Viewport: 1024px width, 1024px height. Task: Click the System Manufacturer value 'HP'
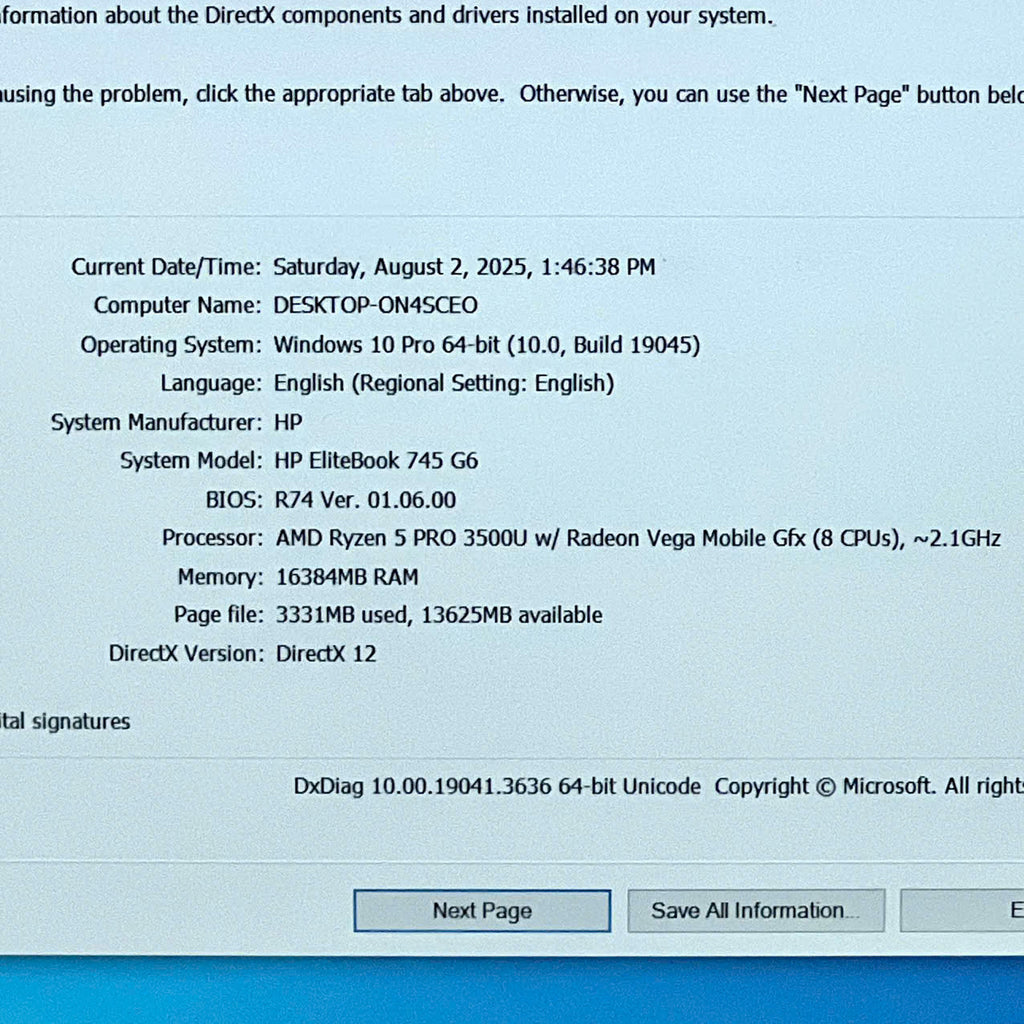point(288,423)
